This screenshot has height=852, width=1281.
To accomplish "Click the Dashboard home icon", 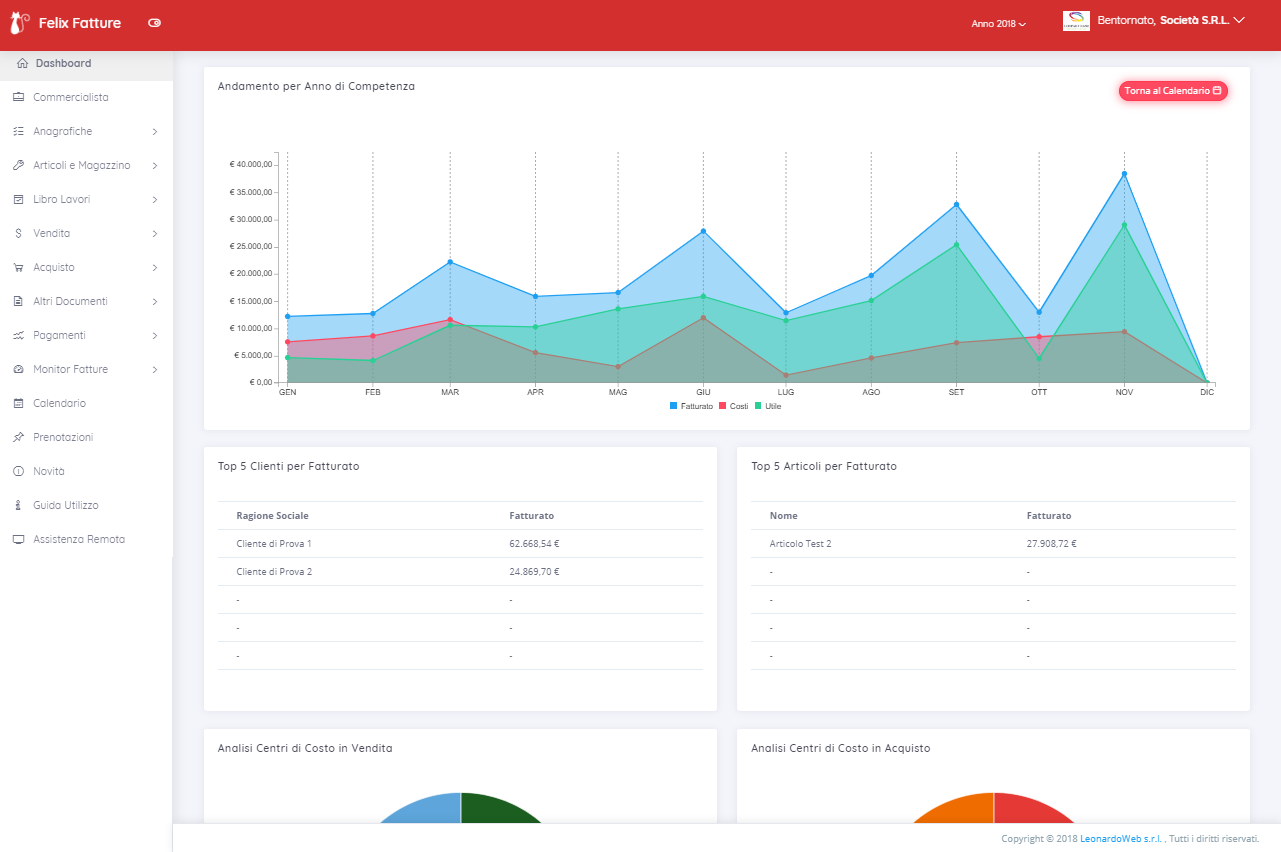I will point(23,63).
